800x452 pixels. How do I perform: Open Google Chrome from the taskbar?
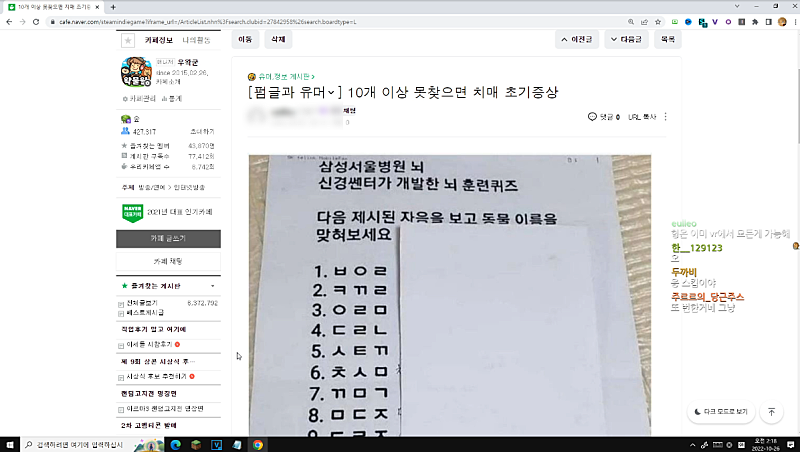258,445
